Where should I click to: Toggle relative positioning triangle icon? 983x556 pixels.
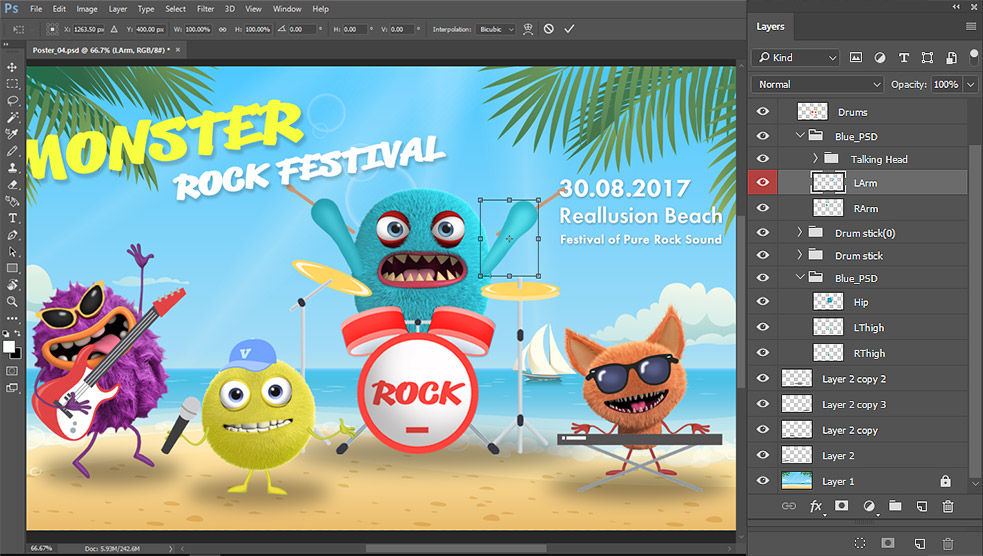113,29
